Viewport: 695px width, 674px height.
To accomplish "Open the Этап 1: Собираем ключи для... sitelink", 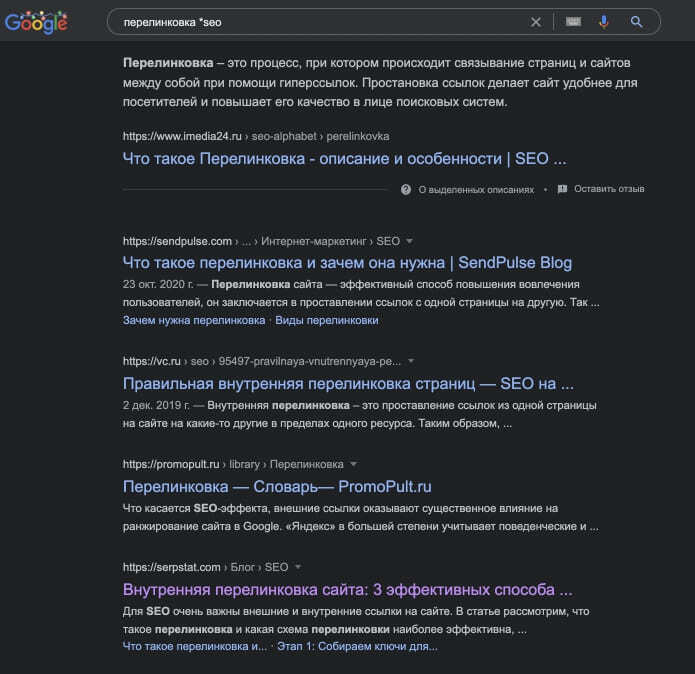I will 357,647.
